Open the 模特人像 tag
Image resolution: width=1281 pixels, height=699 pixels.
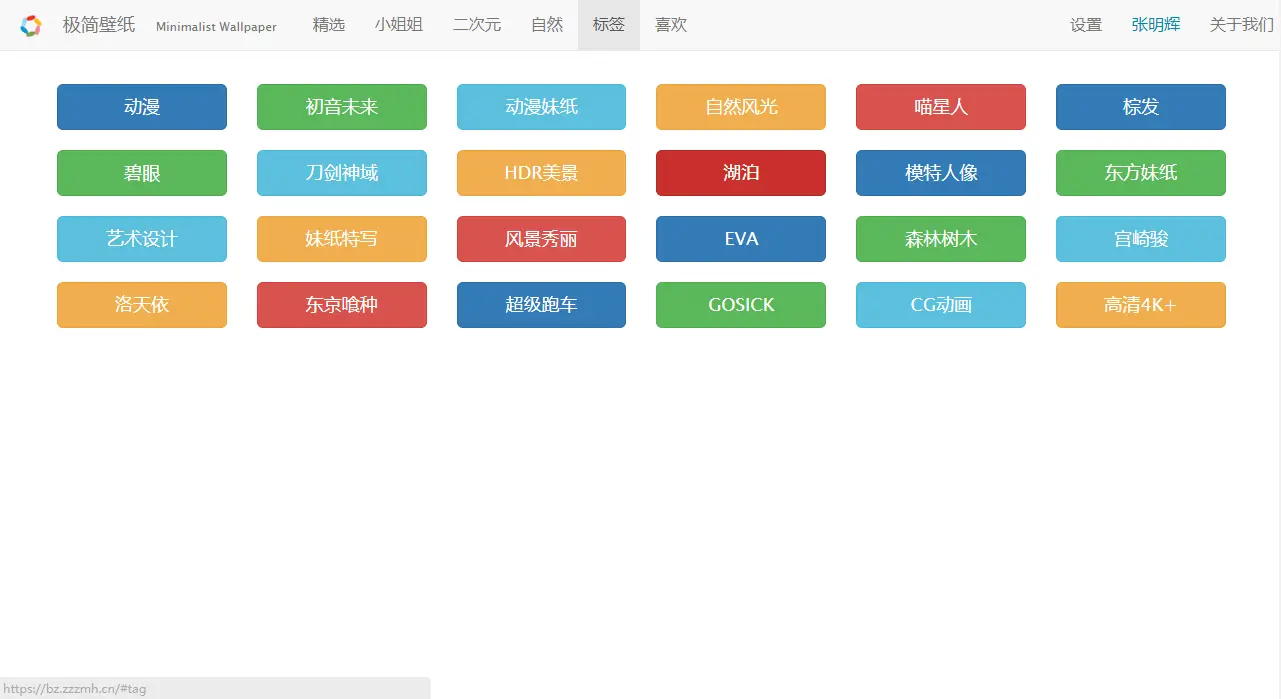click(x=941, y=173)
